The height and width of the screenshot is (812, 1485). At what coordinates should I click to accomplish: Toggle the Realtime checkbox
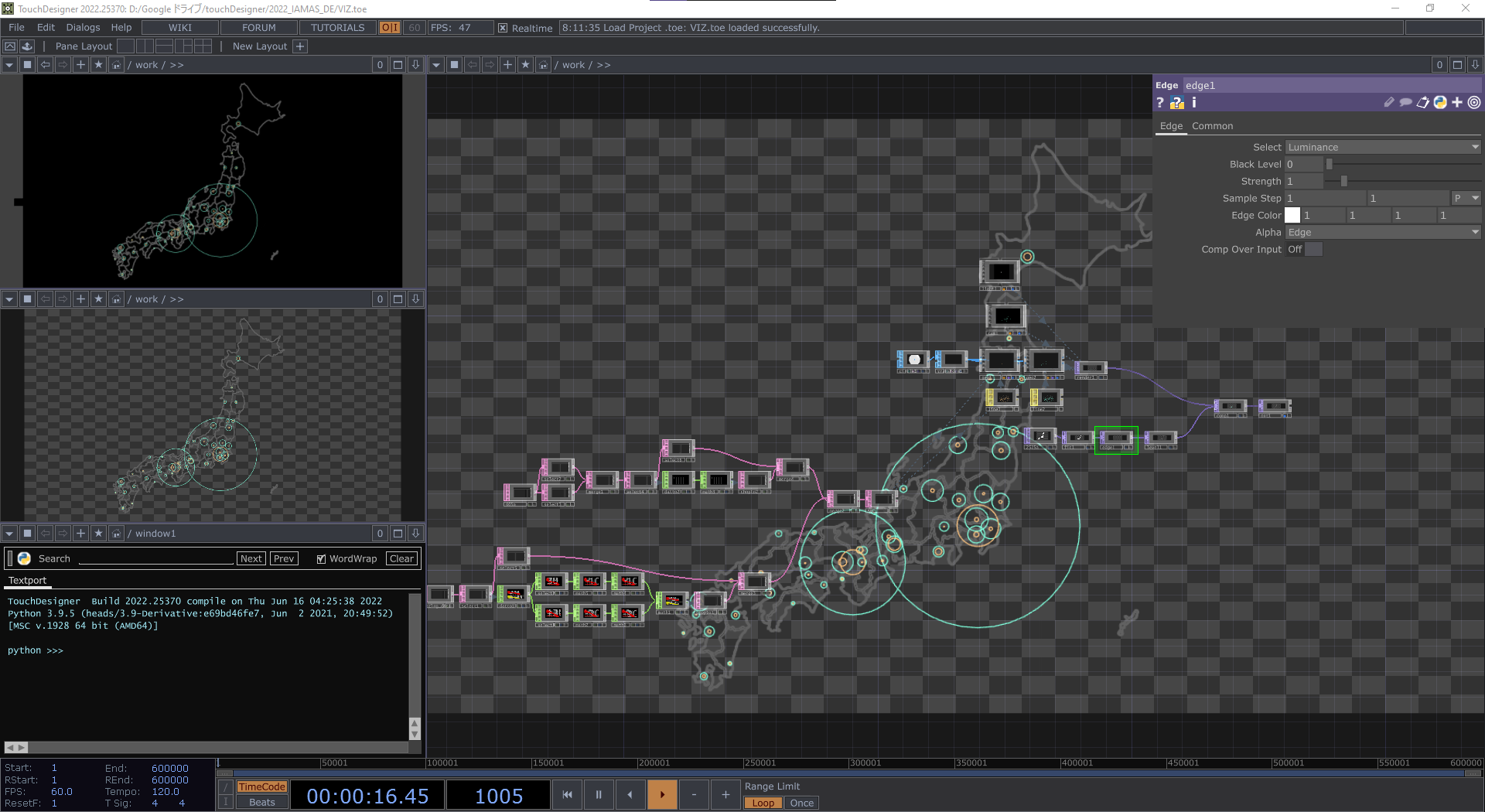pos(503,28)
